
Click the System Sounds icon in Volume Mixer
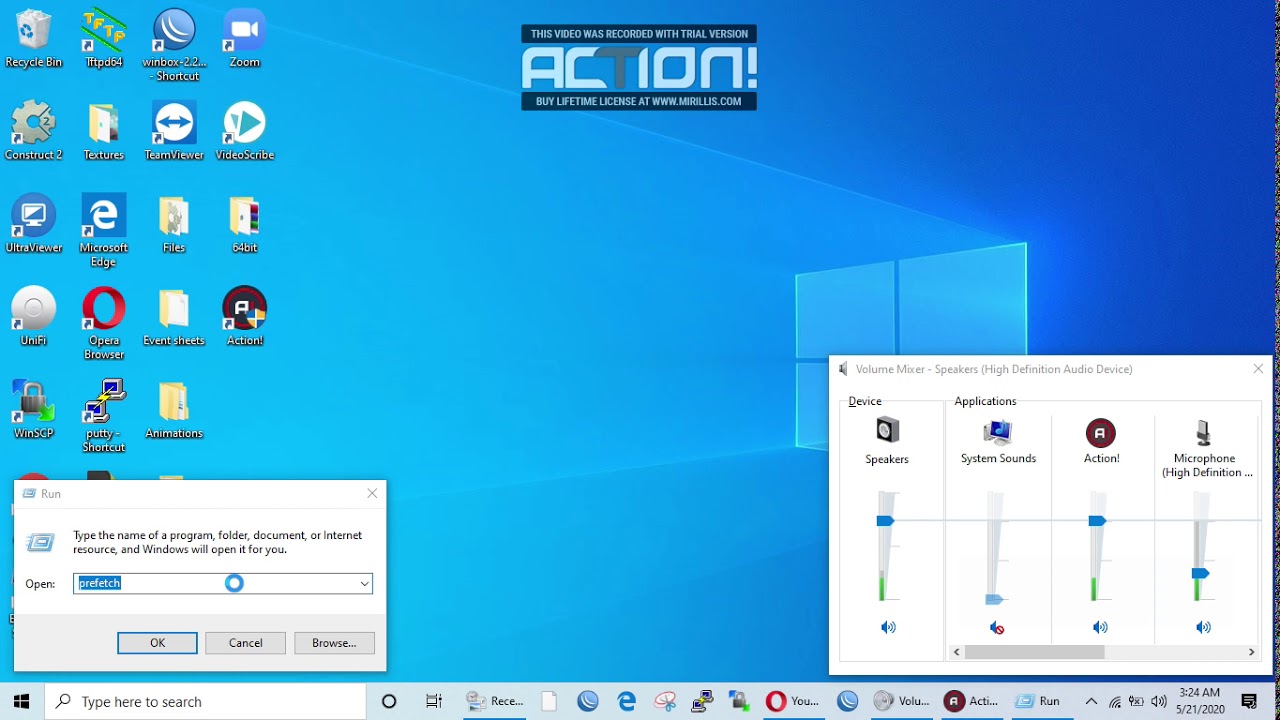pyautogui.click(x=998, y=432)
